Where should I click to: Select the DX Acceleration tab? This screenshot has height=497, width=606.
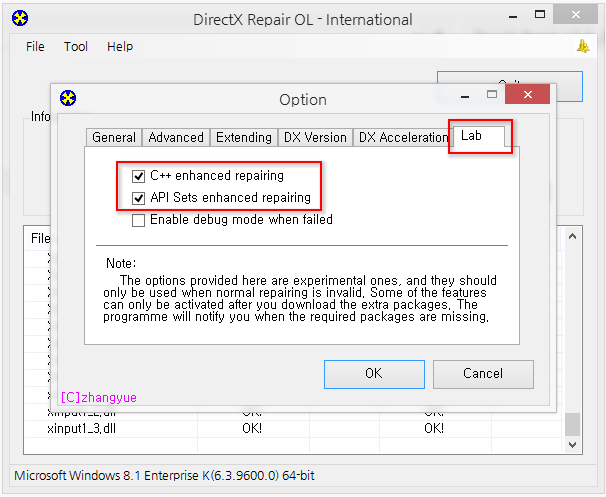[x=403, y=138]
